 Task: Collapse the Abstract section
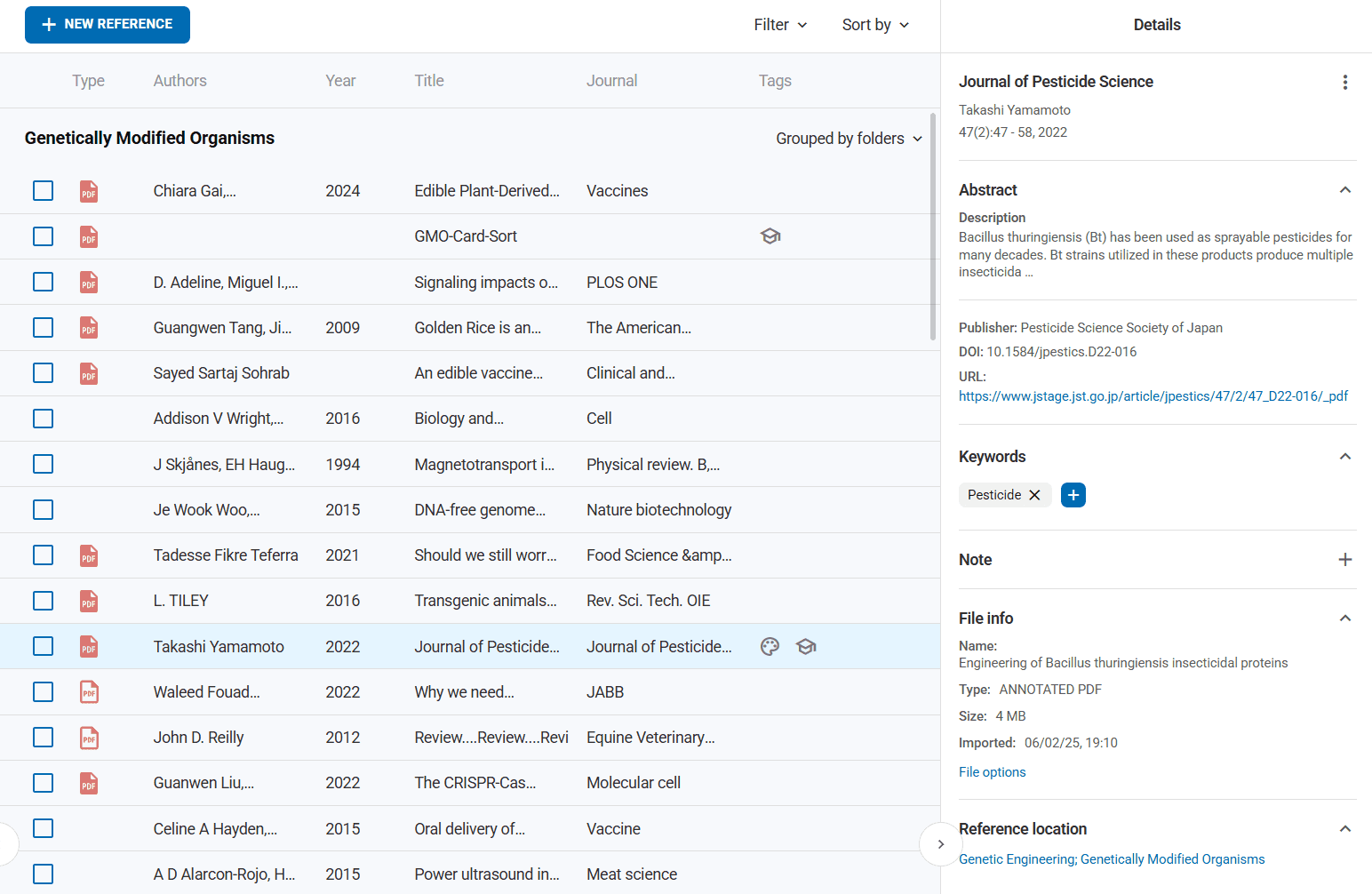click(x=1344, y=190)
